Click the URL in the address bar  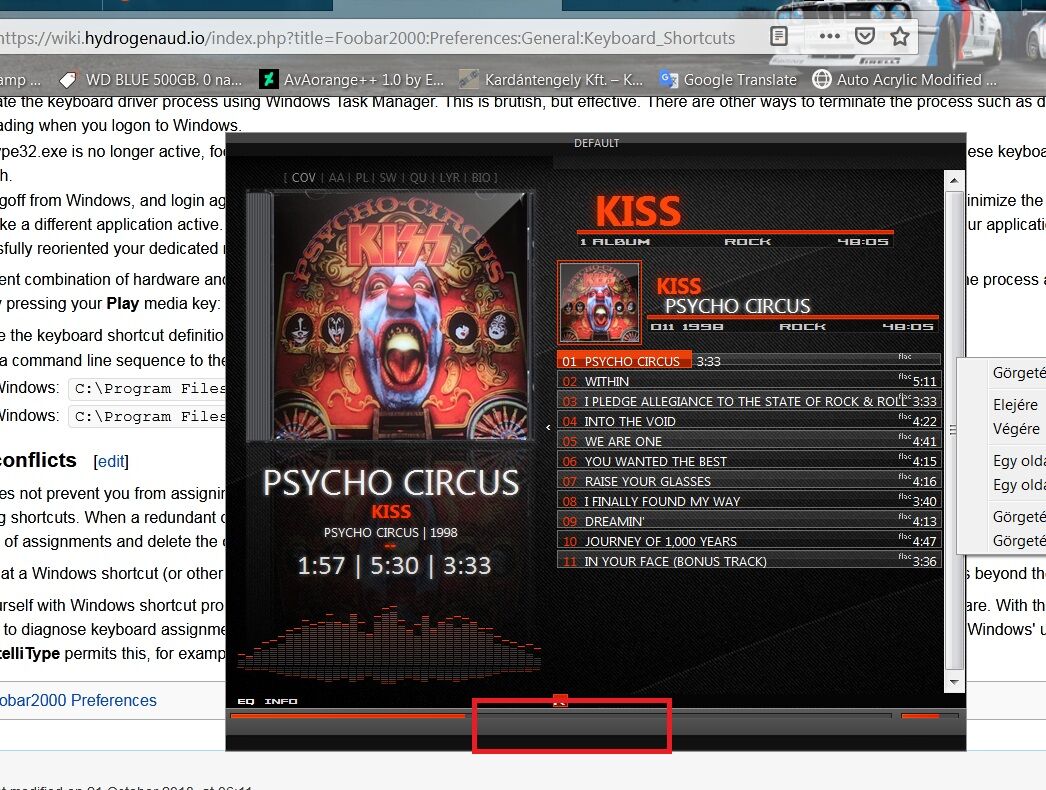pyautogui.click(x=368, y=37)
